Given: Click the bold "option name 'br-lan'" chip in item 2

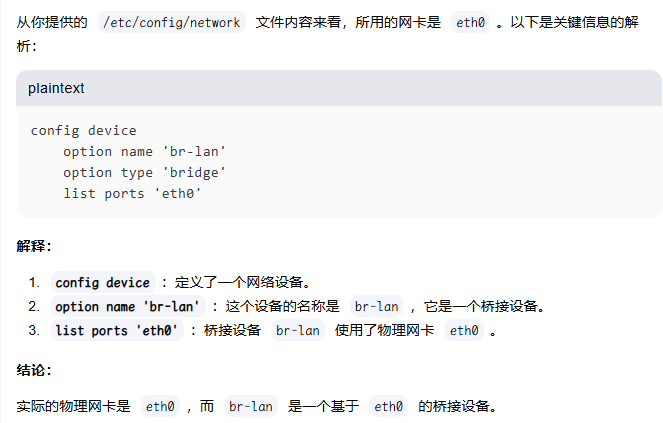Looking at the screenshot, I should (128, 306).
